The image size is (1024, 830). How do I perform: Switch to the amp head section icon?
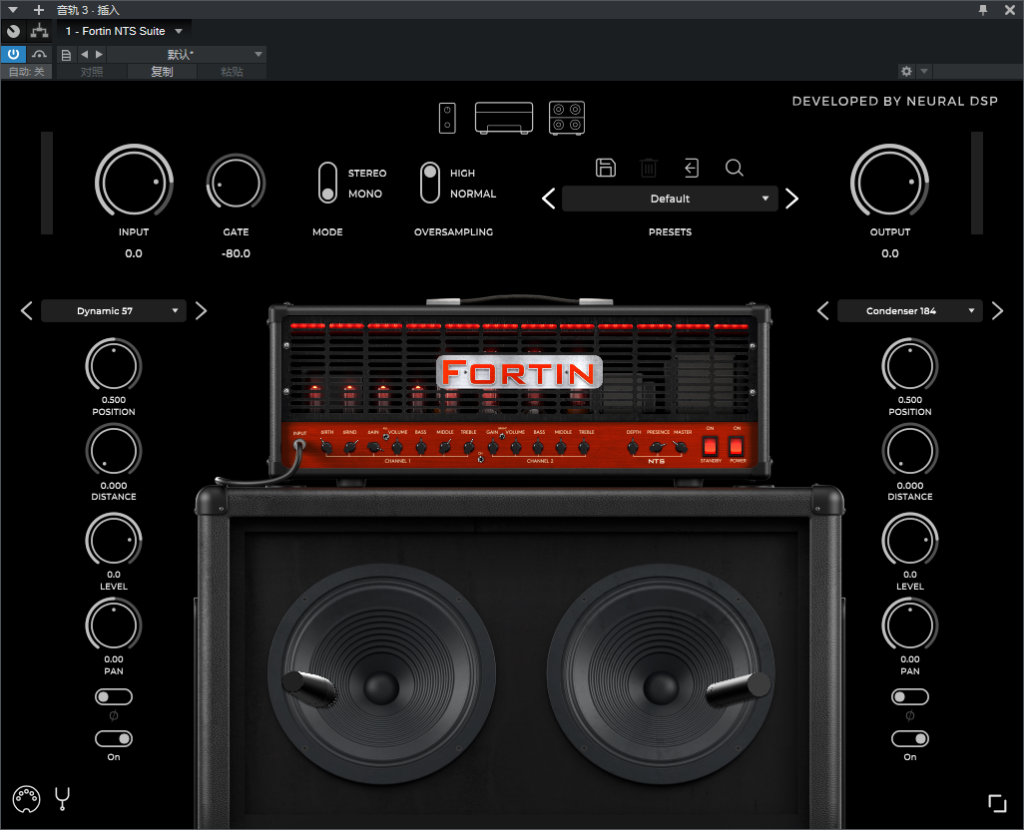coord(504,118)
